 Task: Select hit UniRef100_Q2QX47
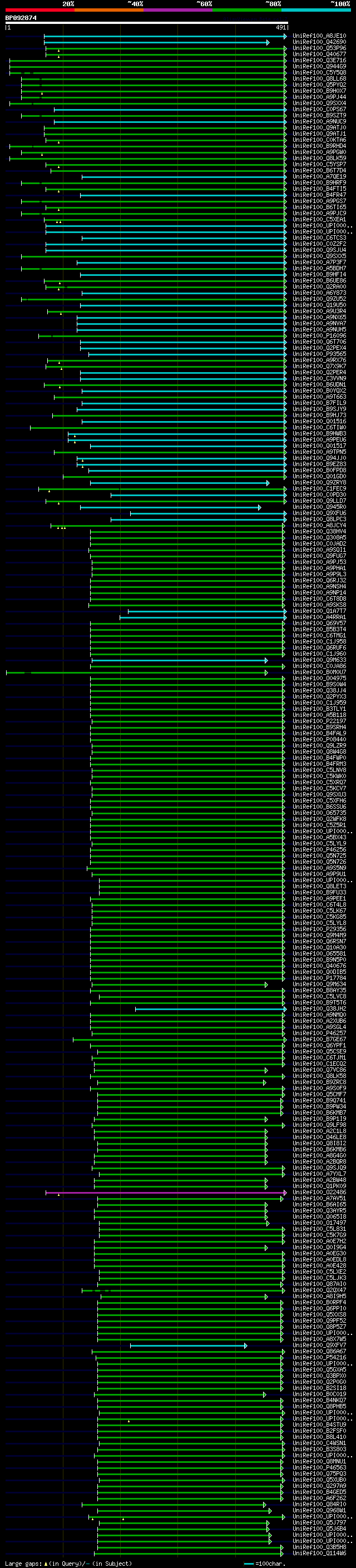319,1290
